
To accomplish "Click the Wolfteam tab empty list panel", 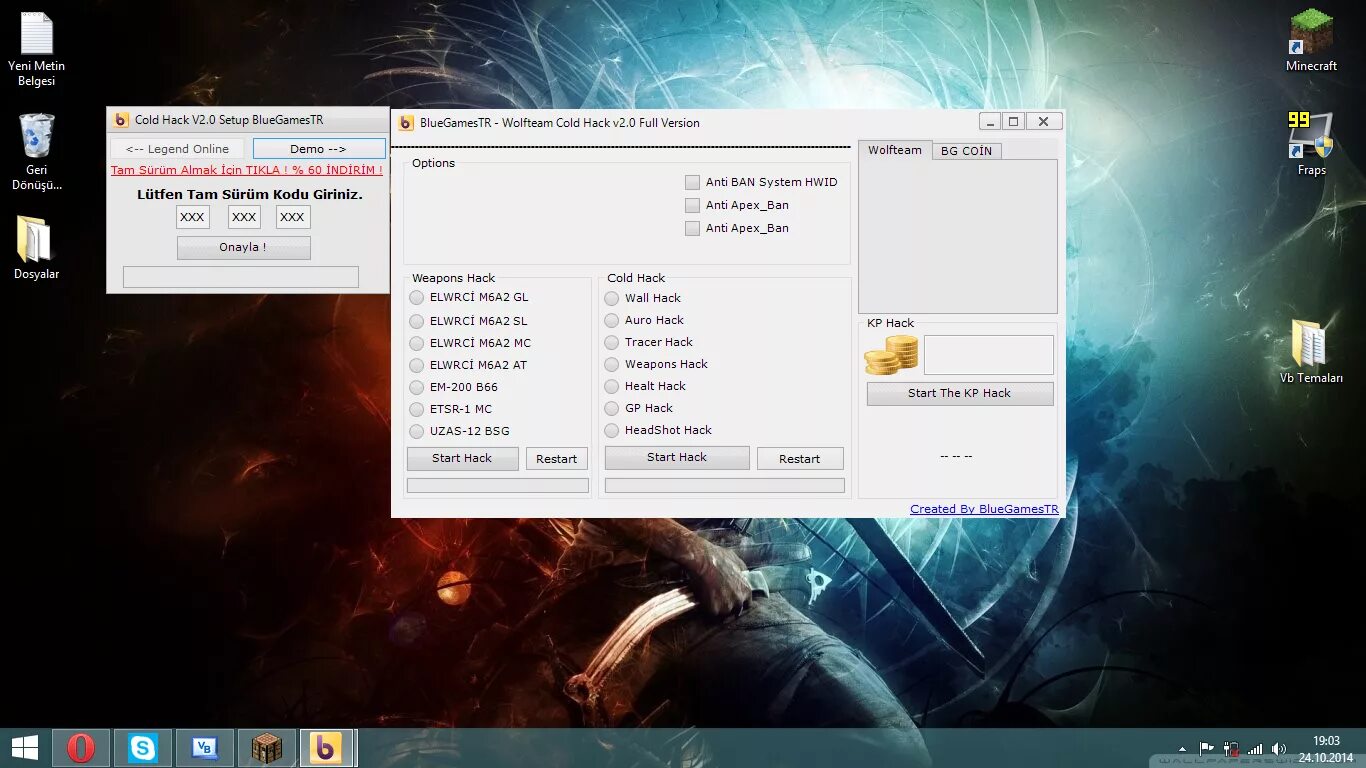I will tap(958, 236).
